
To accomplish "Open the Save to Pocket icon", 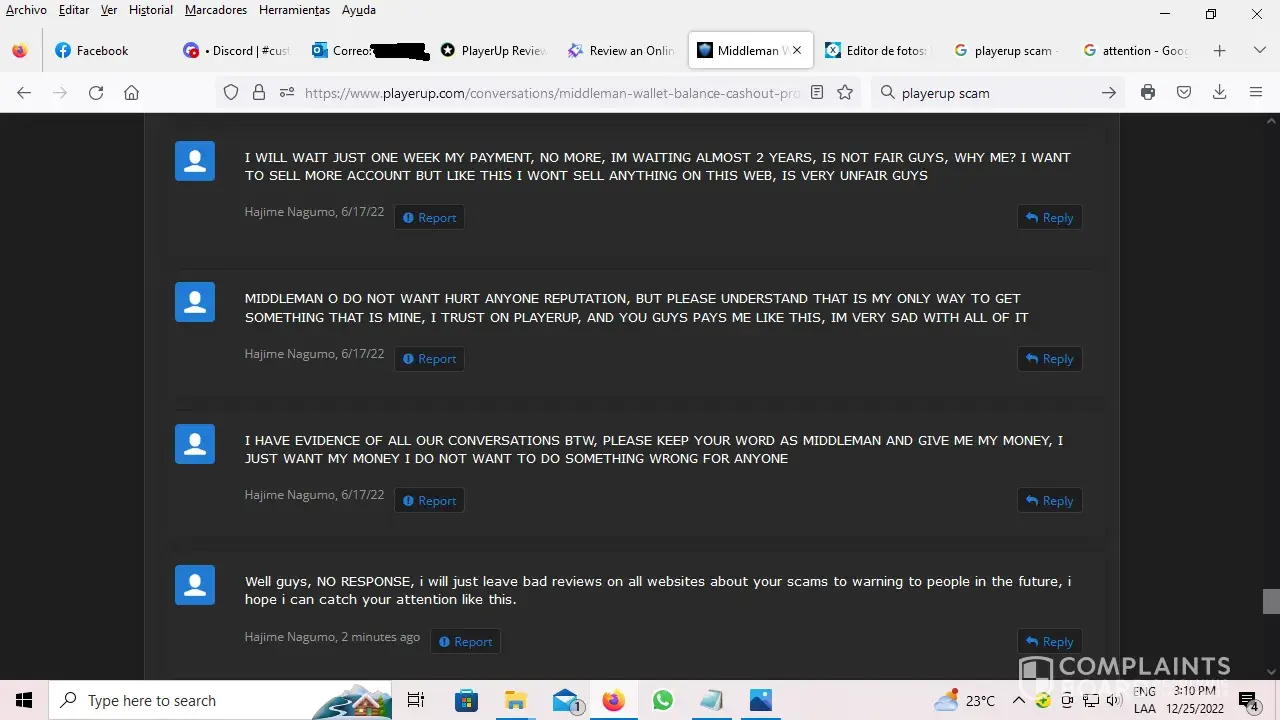I will pos(1184,93).
